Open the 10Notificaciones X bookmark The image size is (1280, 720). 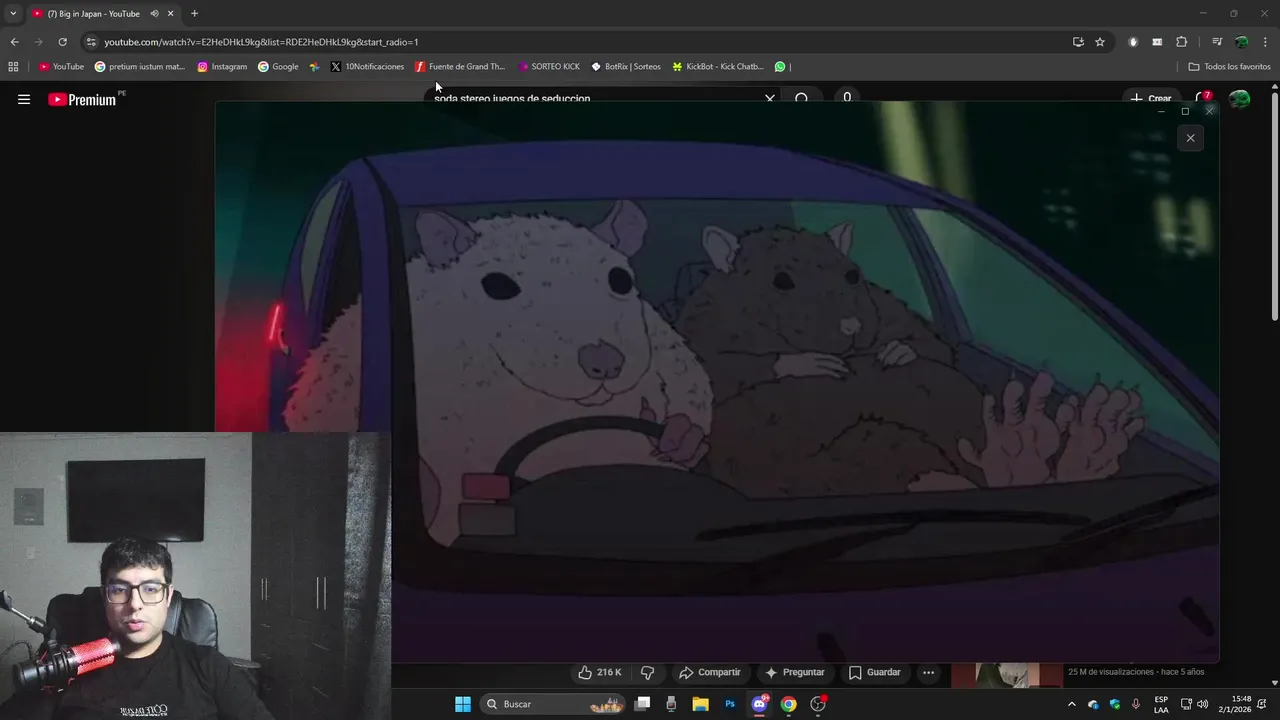[x=367, y=67]
